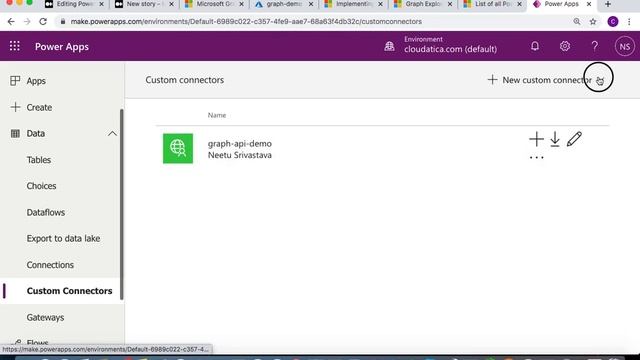The width and height of the screenshot is (640, 360).
Task: Open Export to data lake
Action: coord(63,239)
